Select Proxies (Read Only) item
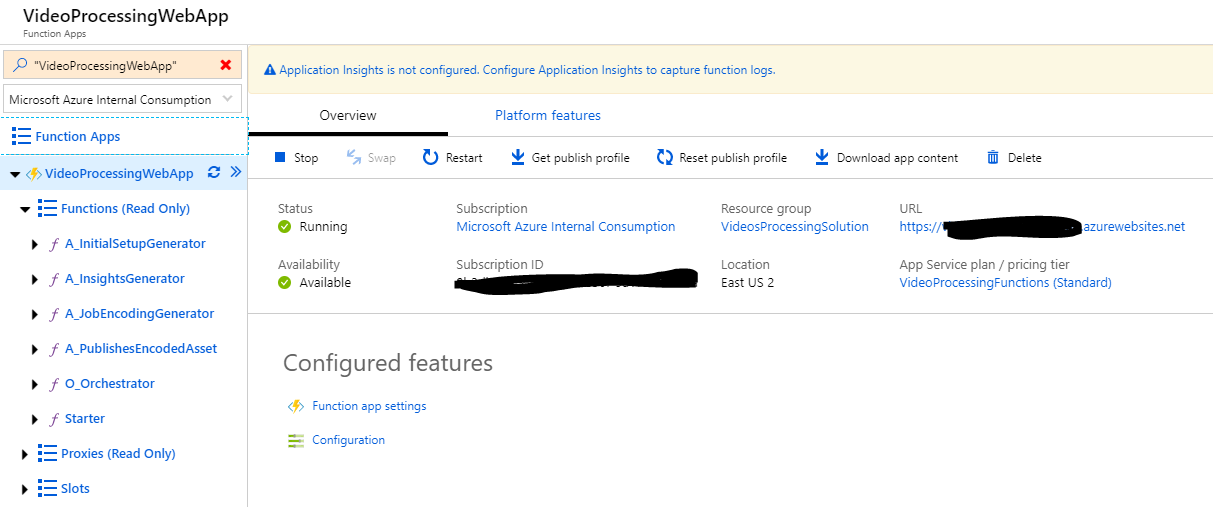Viewport: 1213px width, 507px height. pyautogui.click(x=118, y=454)
